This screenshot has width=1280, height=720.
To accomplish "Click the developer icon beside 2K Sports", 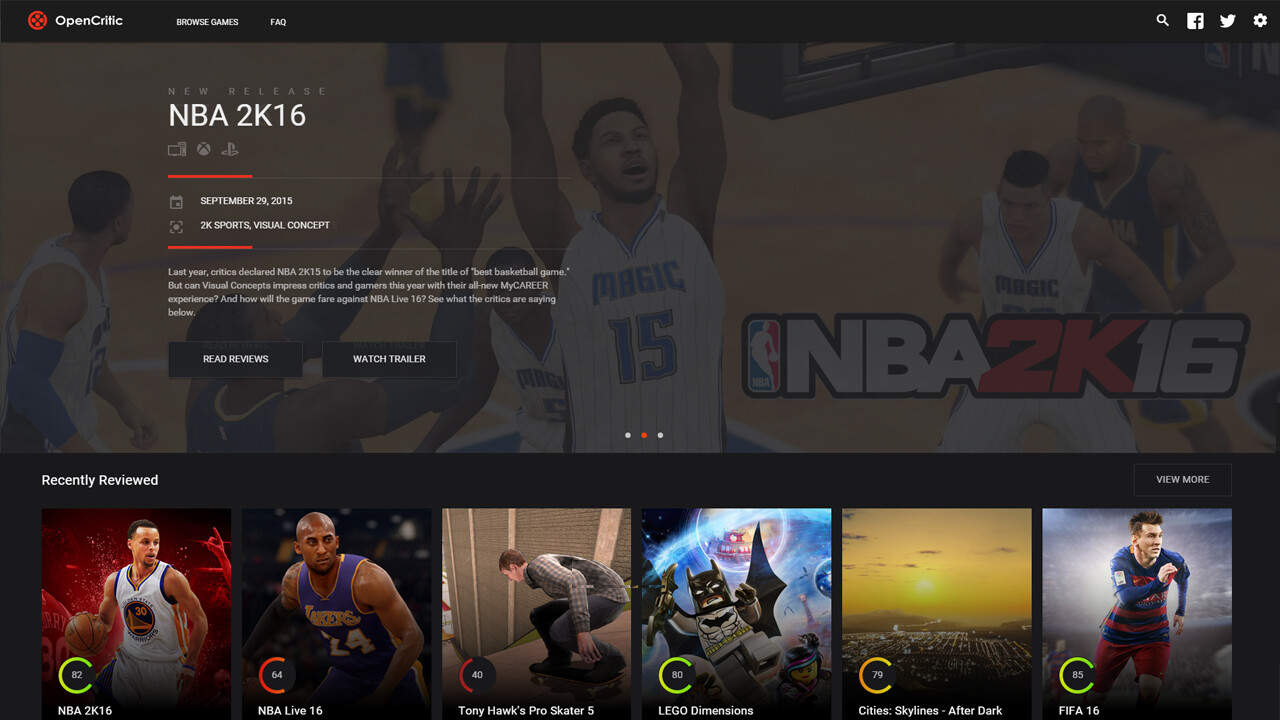I will pyautogui.click(x=177, y=225).
